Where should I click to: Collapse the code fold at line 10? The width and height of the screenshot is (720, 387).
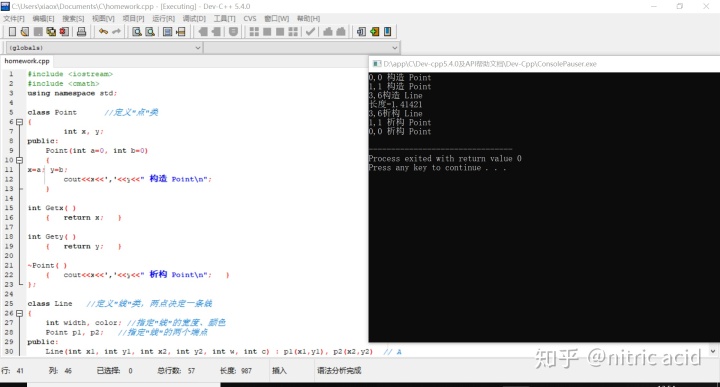[x=19, y=160]
